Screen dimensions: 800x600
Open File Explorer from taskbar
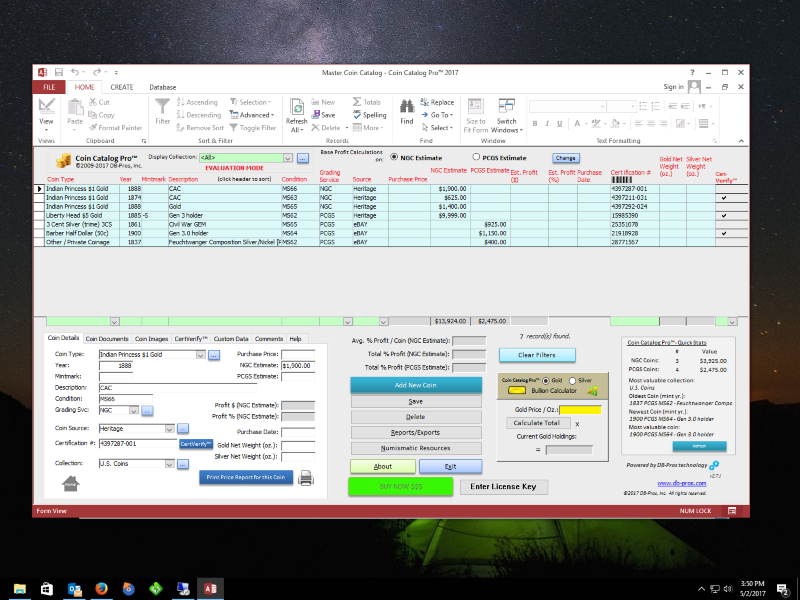coord(19,589)
